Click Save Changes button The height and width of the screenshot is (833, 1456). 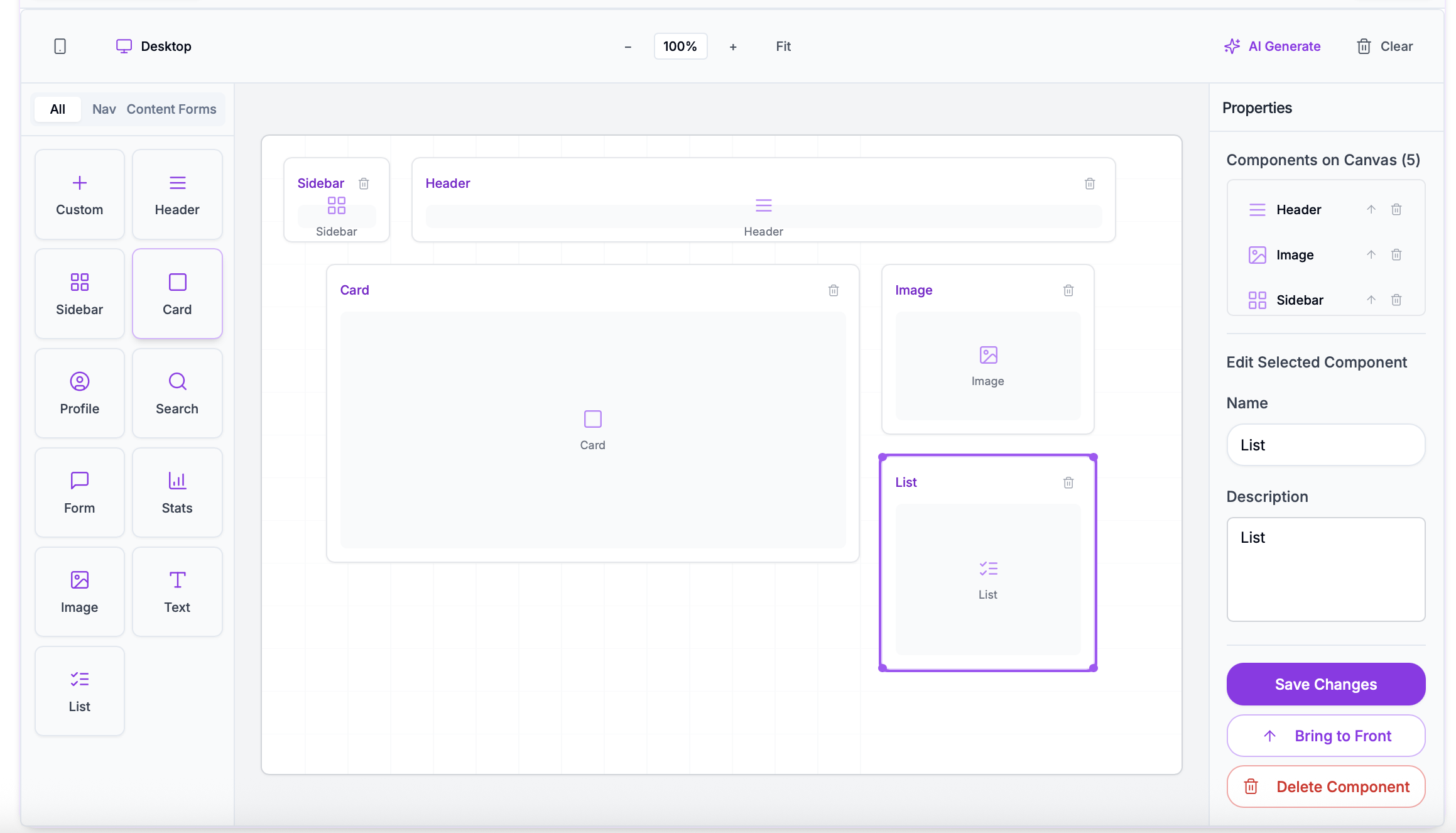tap(1325, 684)
